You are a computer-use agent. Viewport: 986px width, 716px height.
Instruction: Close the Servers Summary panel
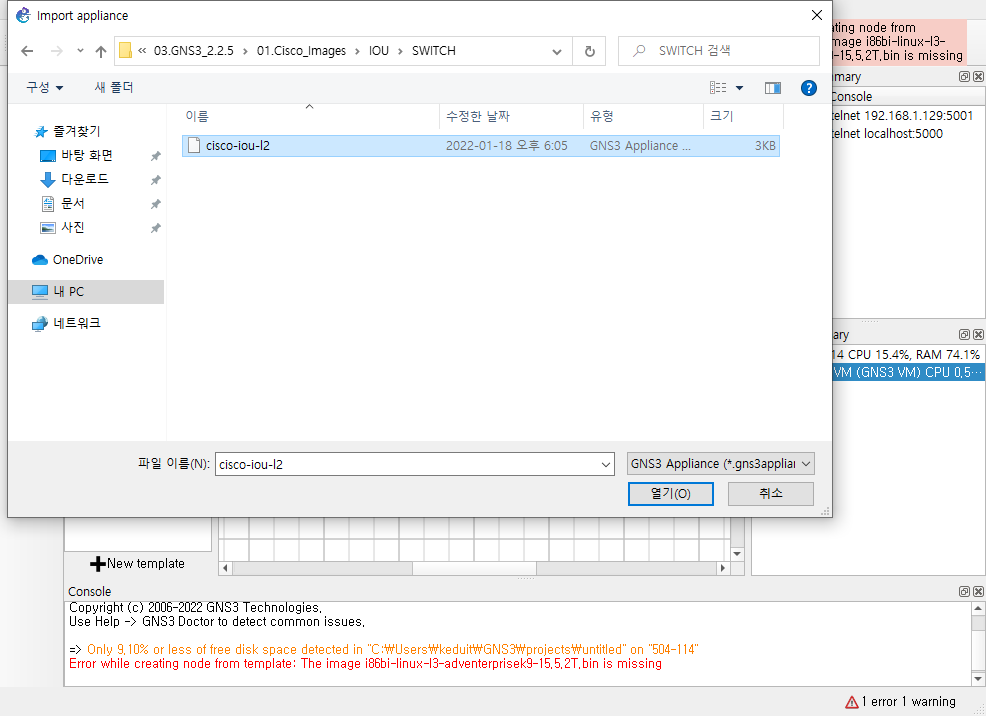[978, 334]
